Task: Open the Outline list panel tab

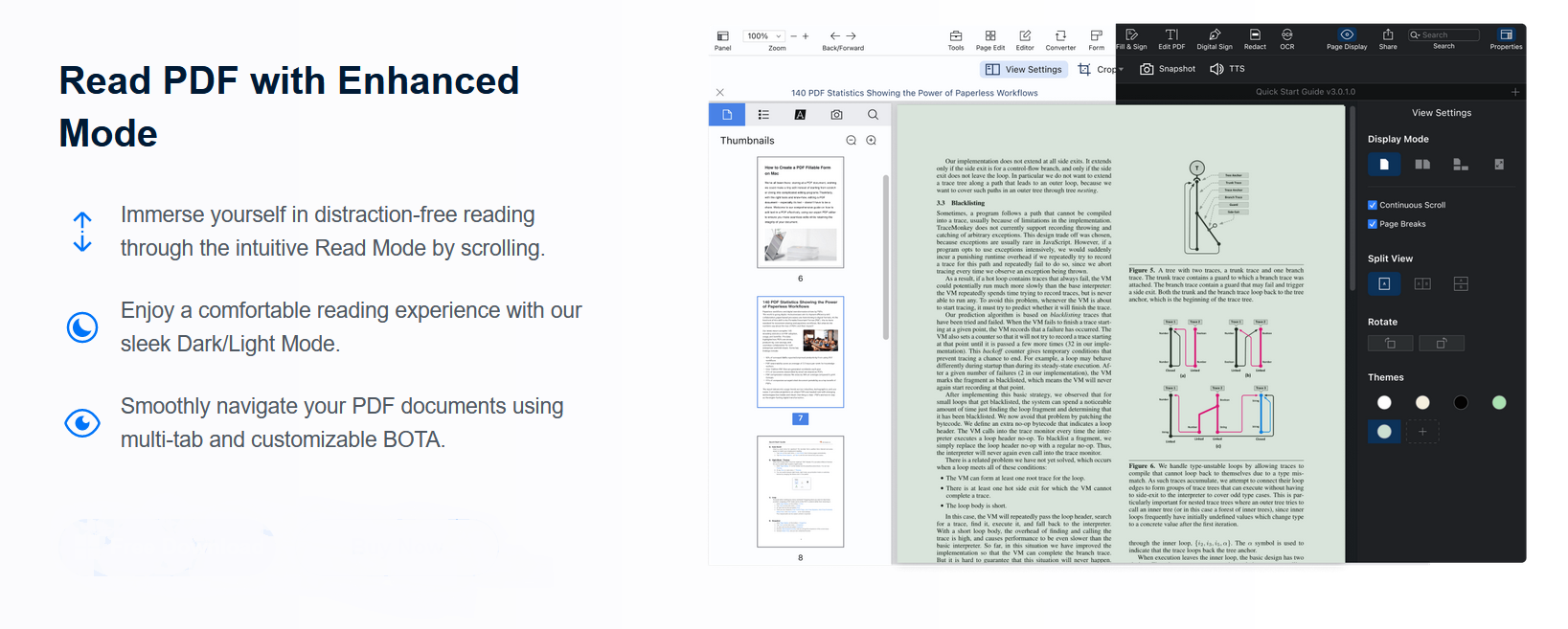Action: (763, 115)
